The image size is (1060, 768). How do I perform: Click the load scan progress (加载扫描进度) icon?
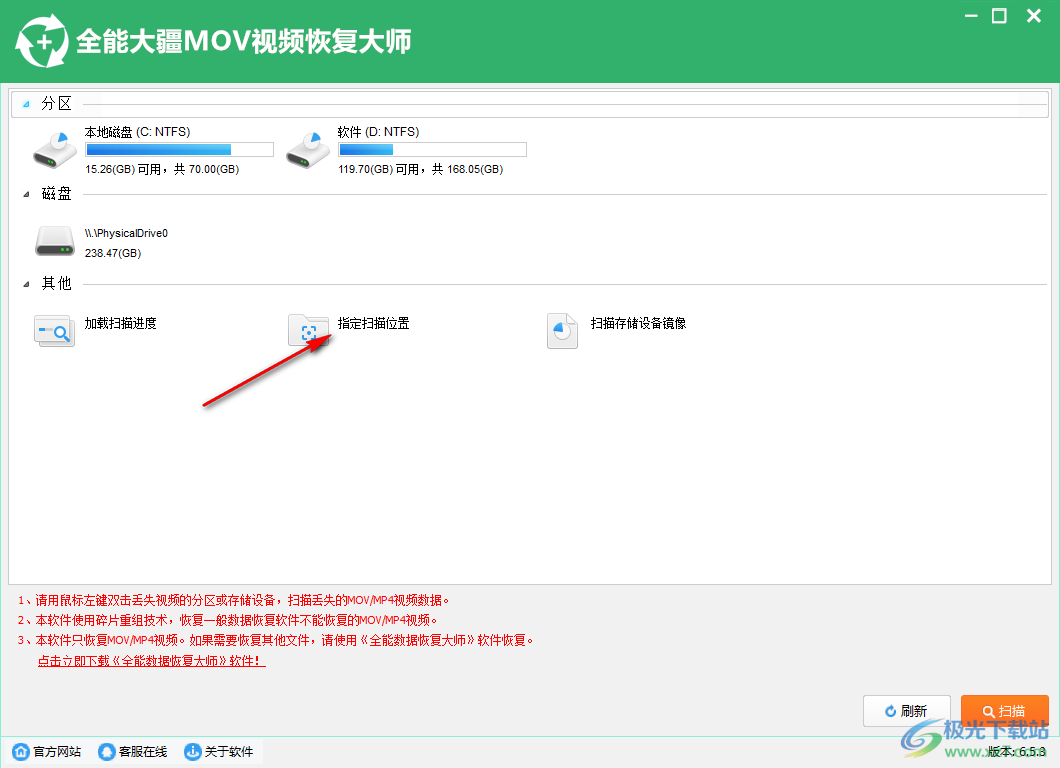pyautogui.click(x=54, y=331)
